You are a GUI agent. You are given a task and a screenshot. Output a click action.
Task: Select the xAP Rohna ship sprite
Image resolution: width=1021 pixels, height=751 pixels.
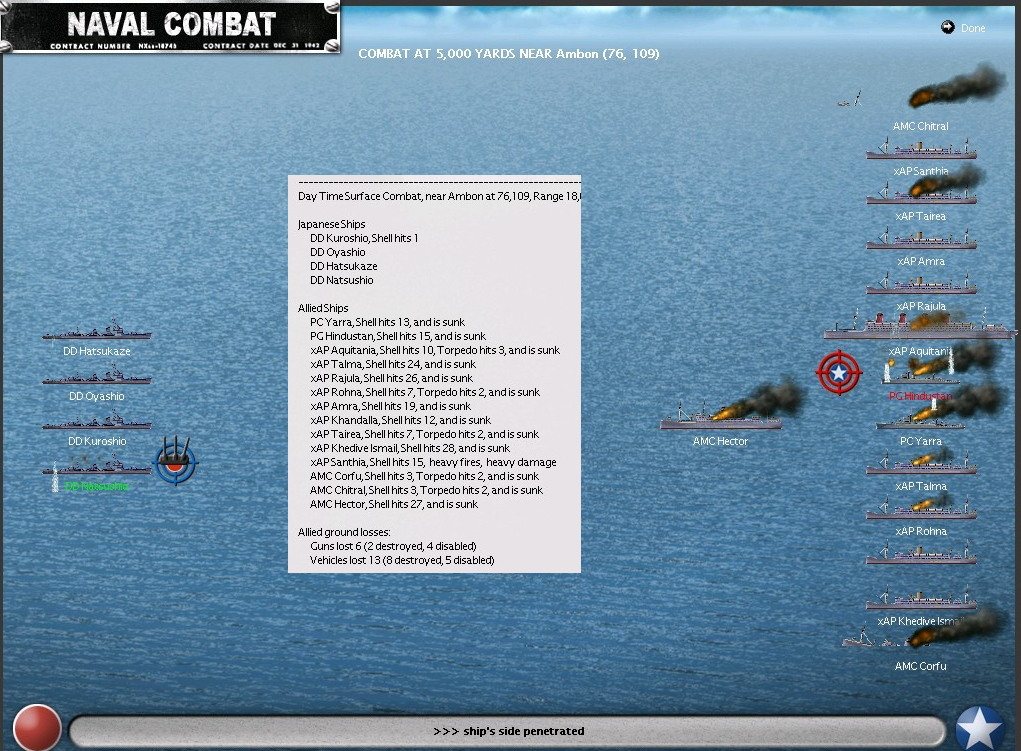(921, 508)
